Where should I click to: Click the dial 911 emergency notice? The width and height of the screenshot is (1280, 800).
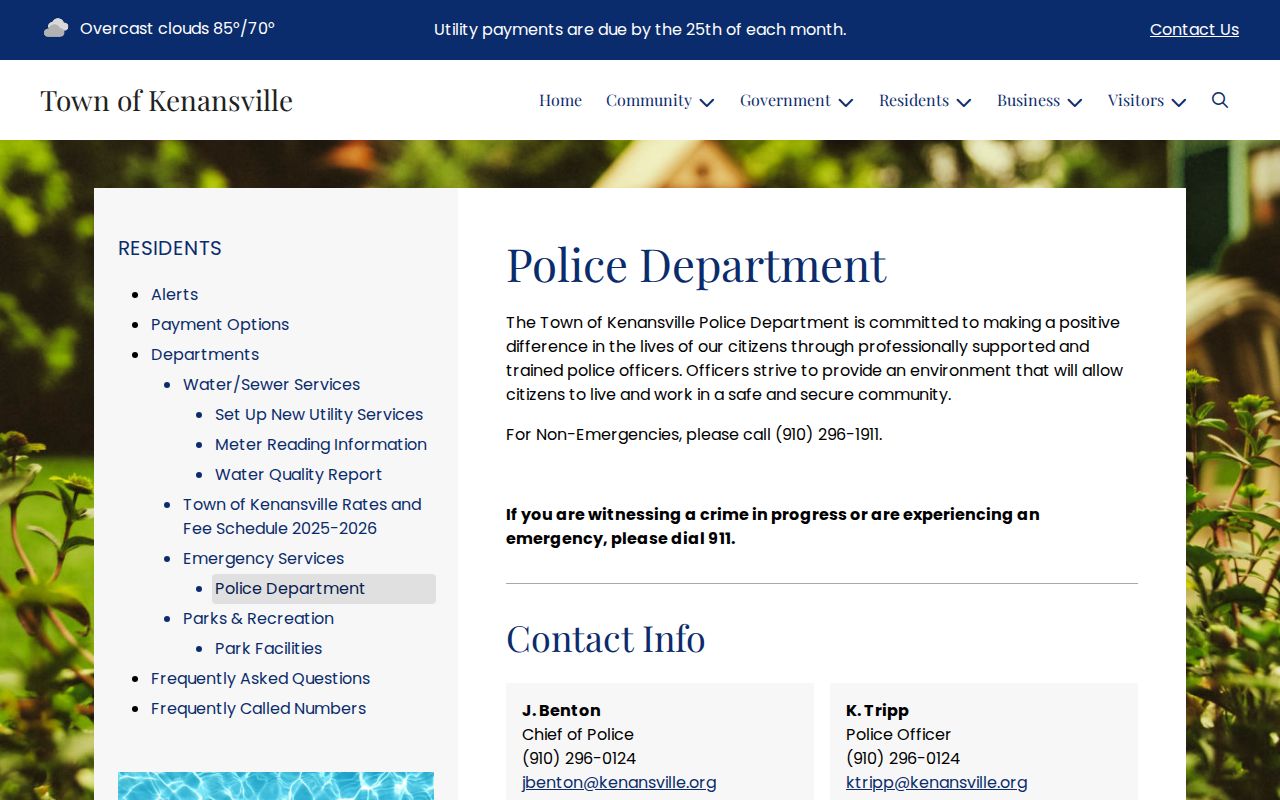pyautogui.click(x=773, y=526)
